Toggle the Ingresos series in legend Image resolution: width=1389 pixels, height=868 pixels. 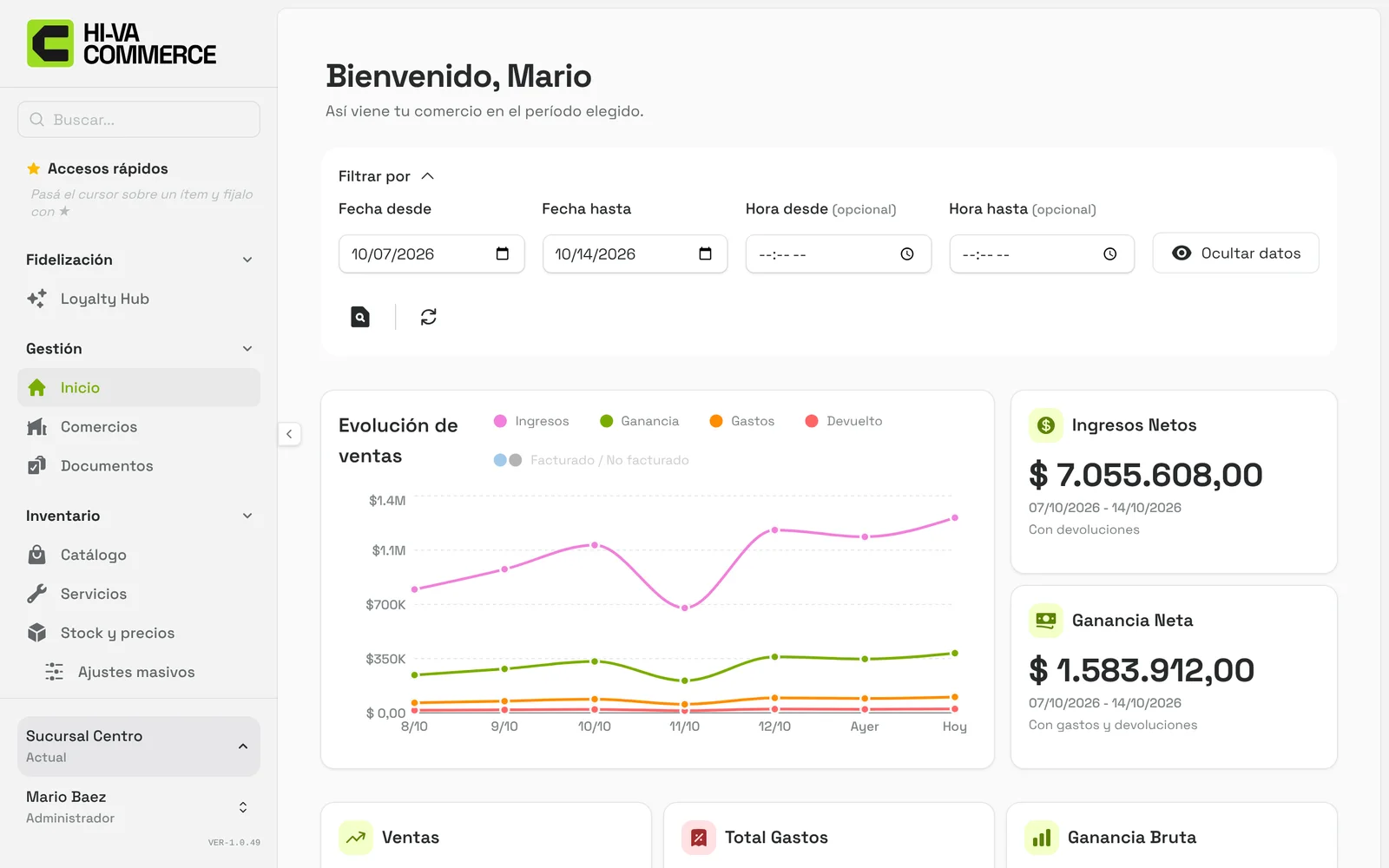[531, 421]
